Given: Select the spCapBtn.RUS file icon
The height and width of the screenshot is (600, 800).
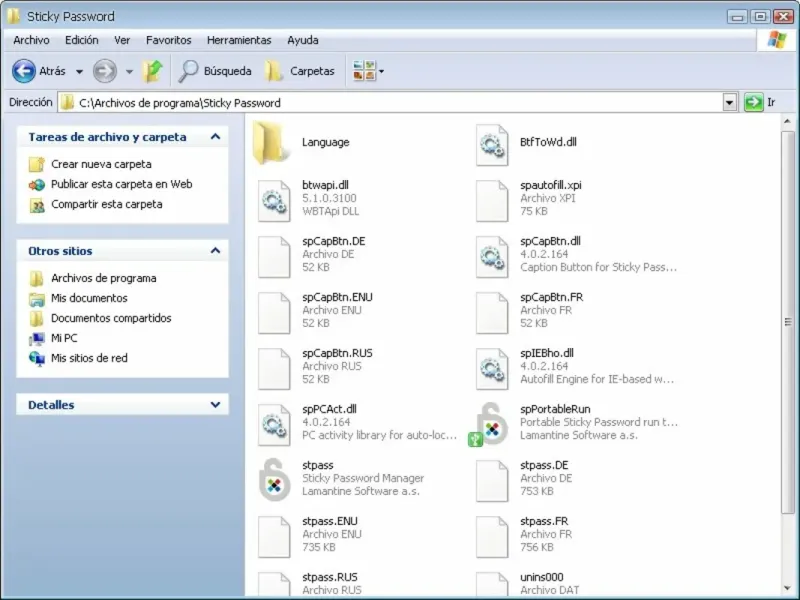Looking at the screenshot, I should (274, 369).
